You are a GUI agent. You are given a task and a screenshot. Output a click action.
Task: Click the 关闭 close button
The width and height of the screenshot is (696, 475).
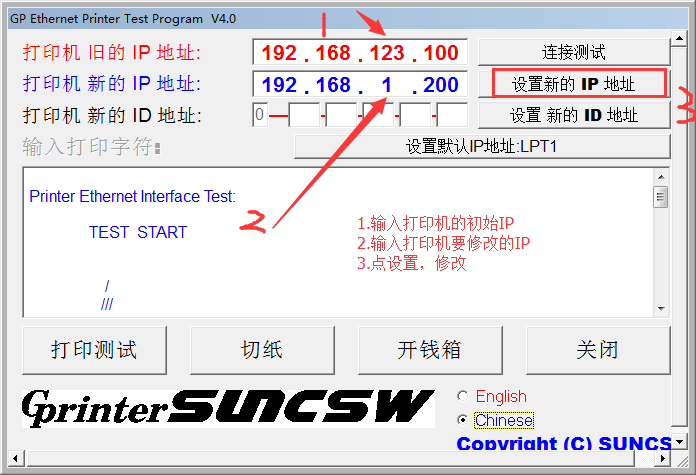[x=598, y=350]
